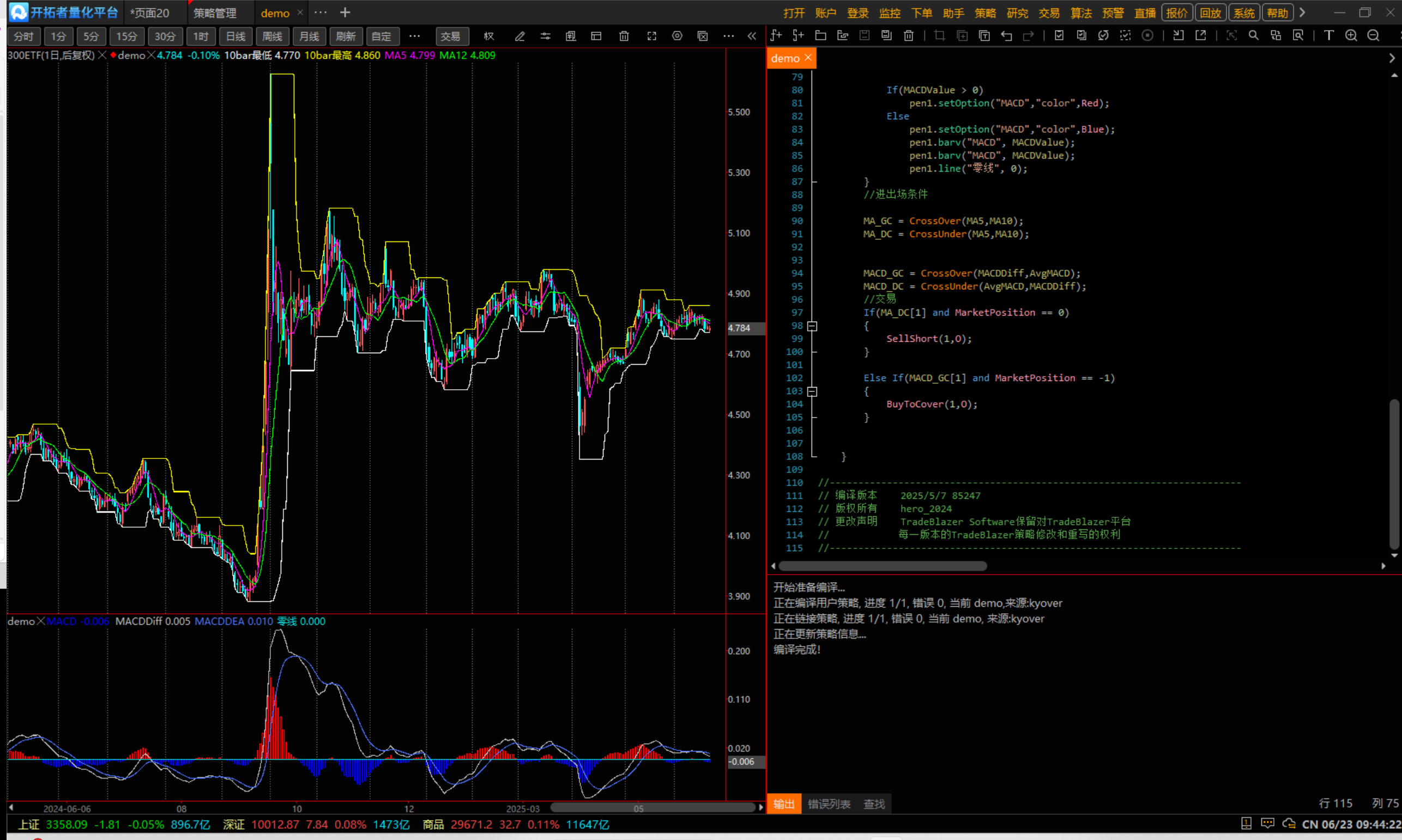Click the chart toolbar trash icon
1402x840 pixels.
pyautogui.click(x=624, y=36)
